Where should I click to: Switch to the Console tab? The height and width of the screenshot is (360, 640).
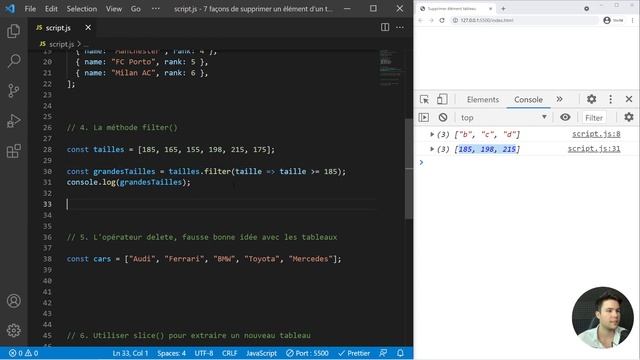528,100
